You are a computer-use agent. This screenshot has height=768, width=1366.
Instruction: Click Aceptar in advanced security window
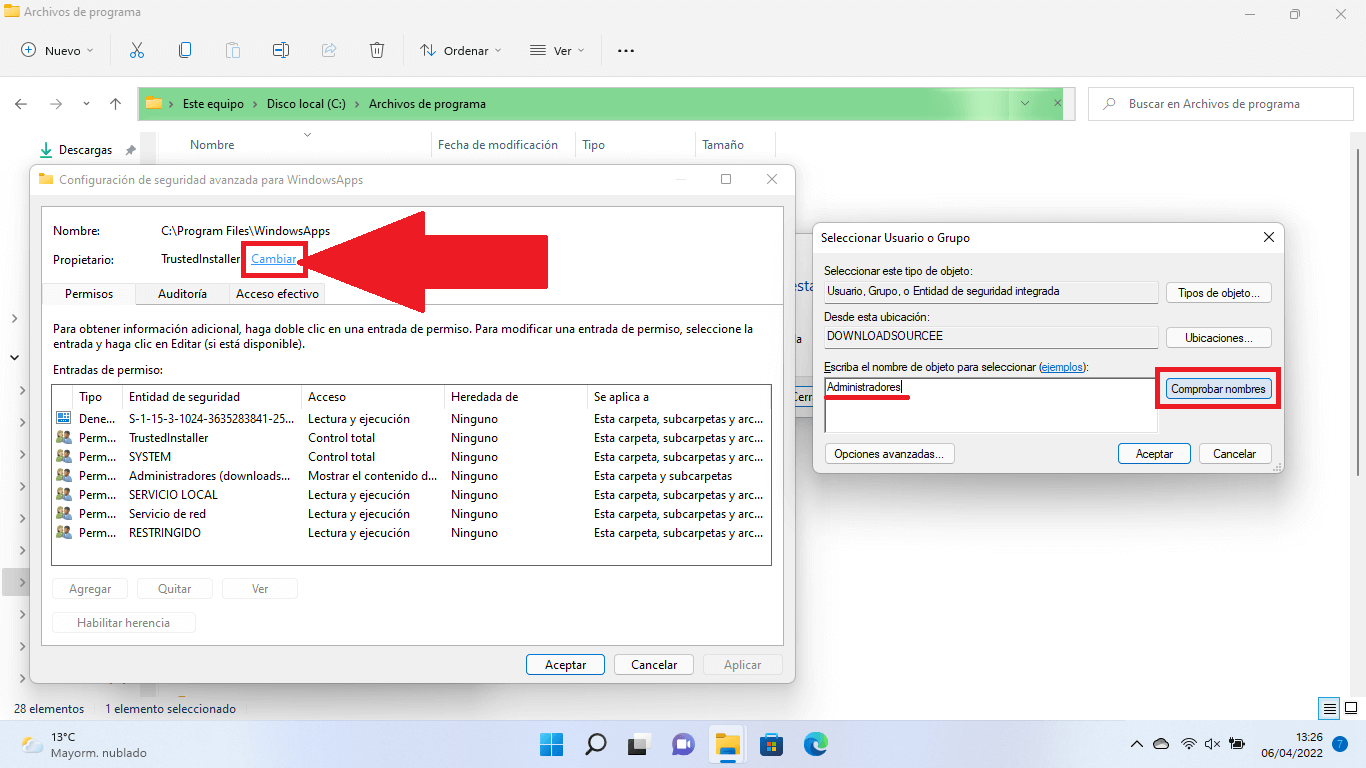click(x=565, y=665)
